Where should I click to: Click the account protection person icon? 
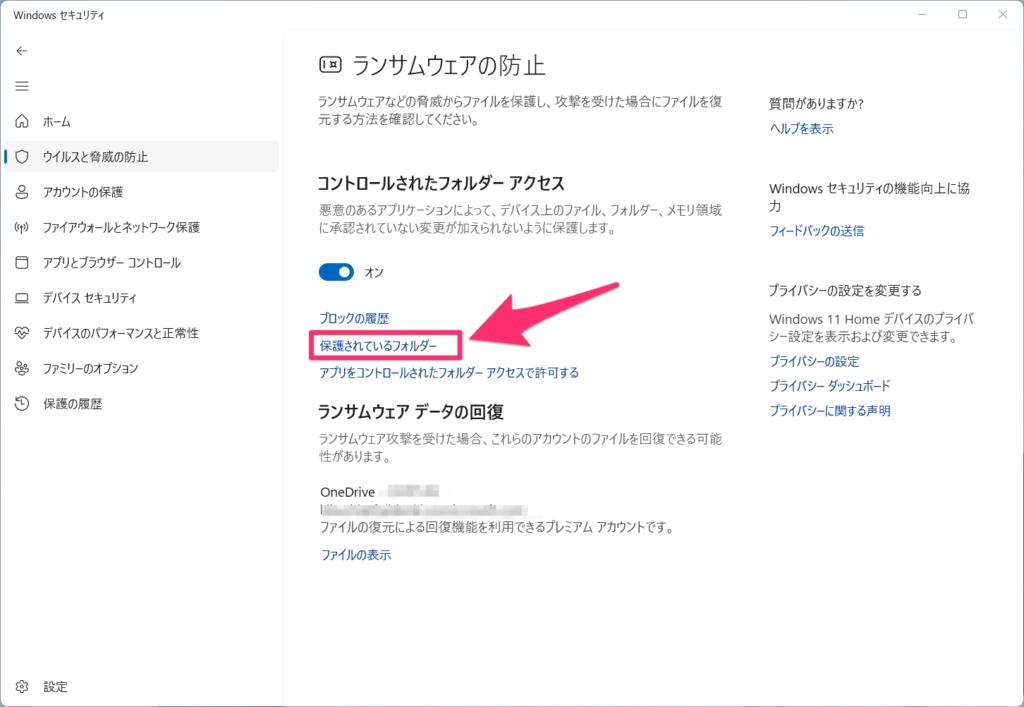point(22,192)
